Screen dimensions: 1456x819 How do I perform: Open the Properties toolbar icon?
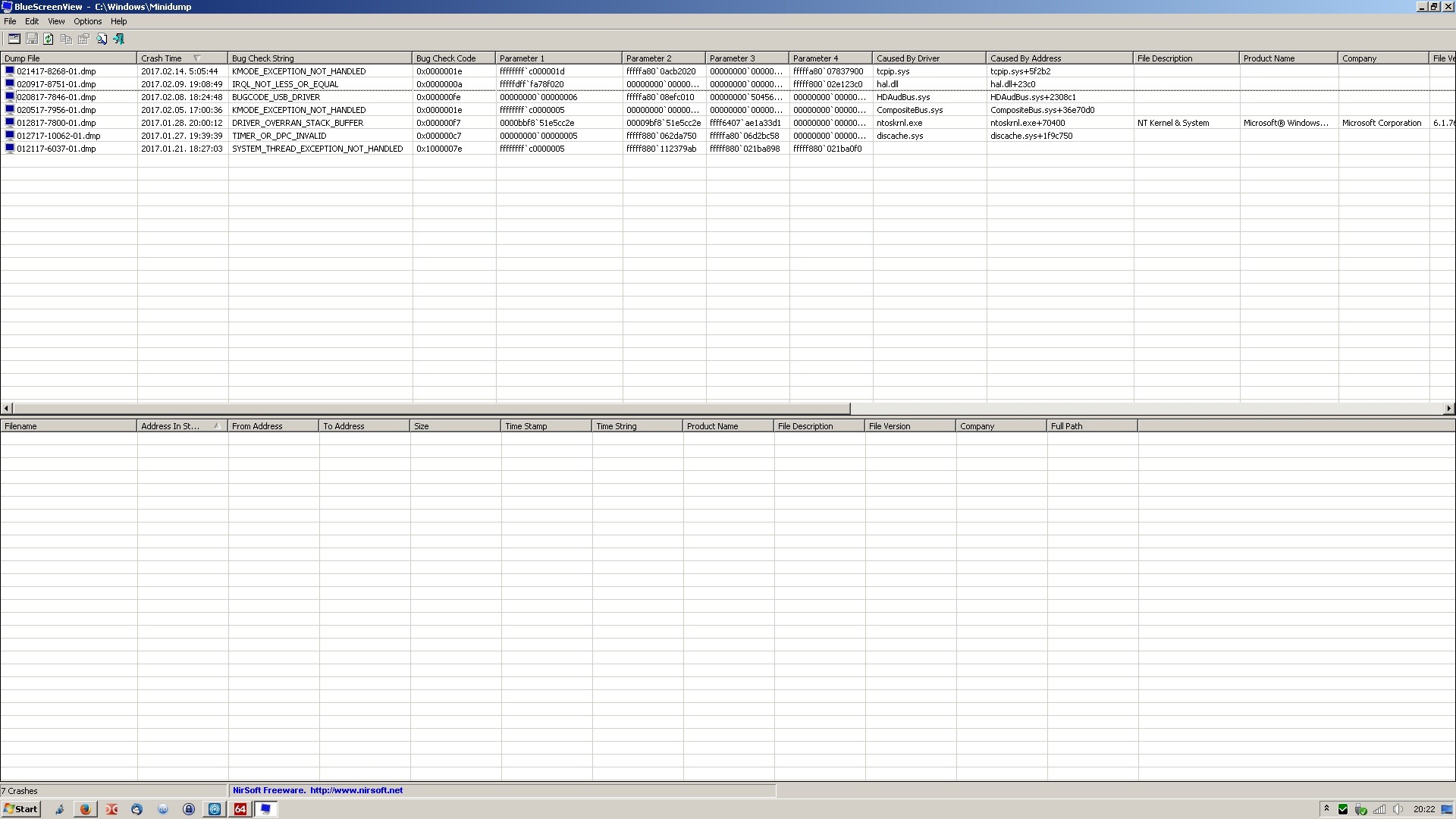coord(83,39)
